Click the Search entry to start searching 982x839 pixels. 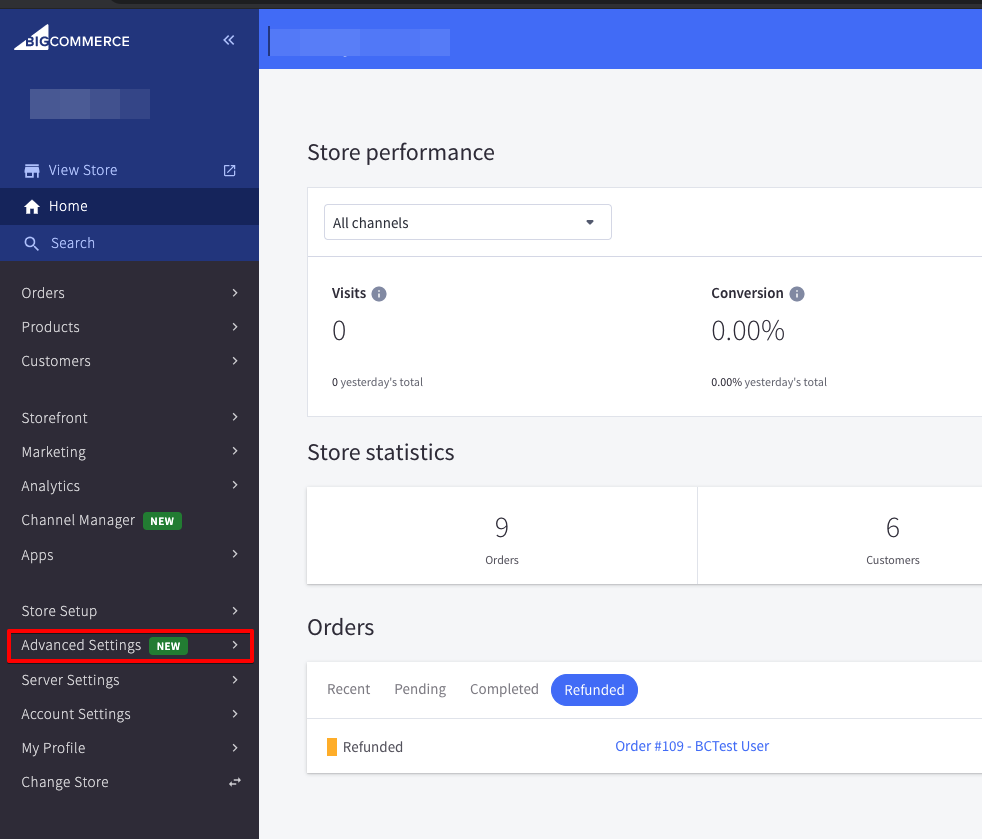[75, 243]
